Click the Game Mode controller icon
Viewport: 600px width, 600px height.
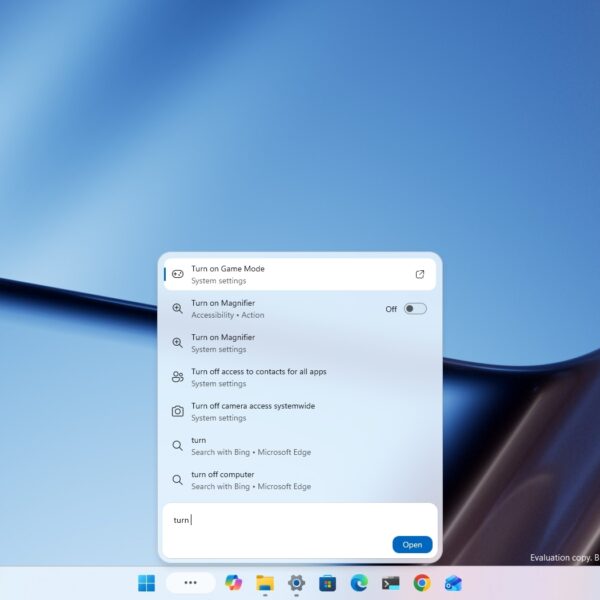coord(178,274)
